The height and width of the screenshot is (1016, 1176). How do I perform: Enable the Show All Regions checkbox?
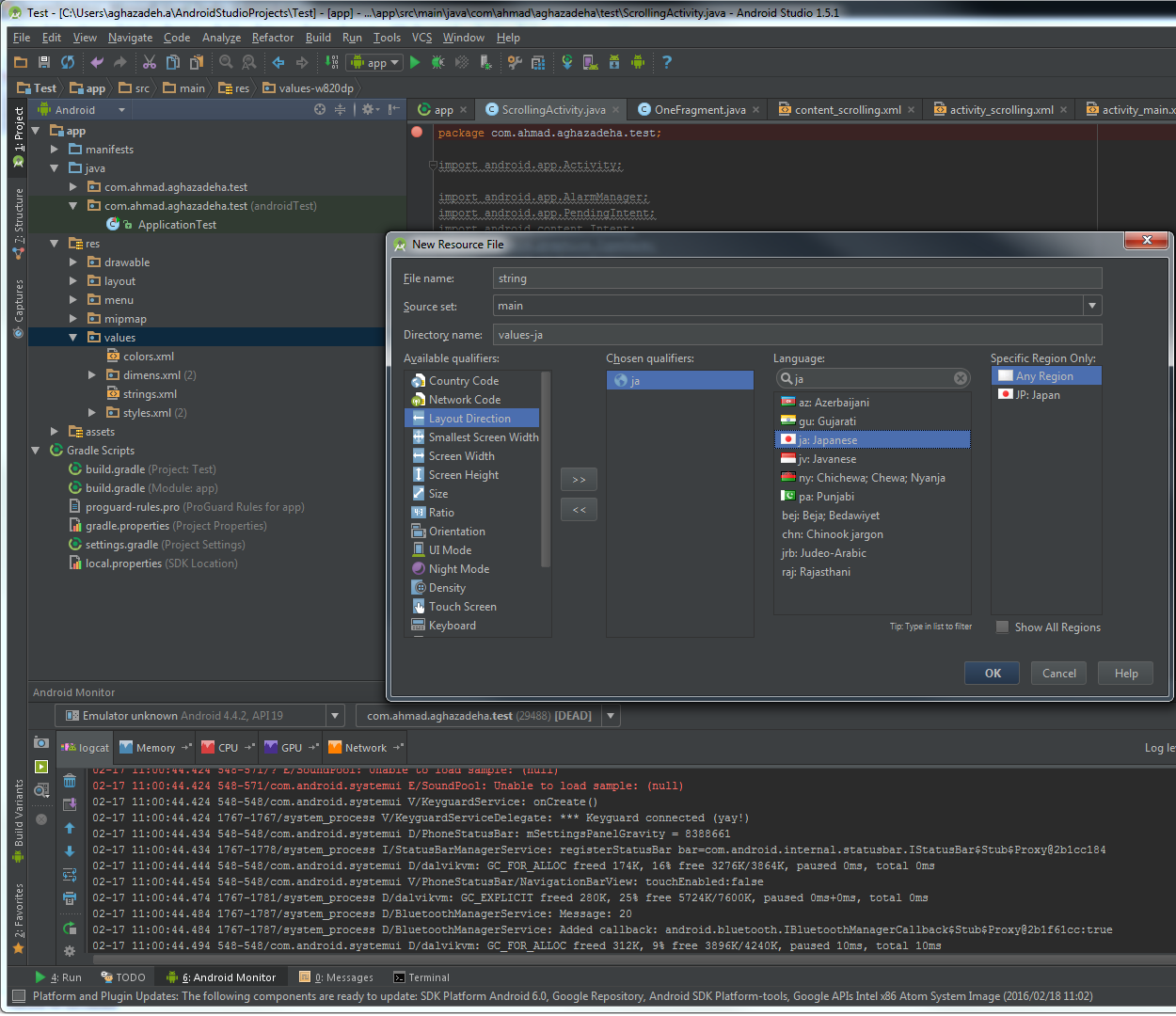pos(1003,627)
